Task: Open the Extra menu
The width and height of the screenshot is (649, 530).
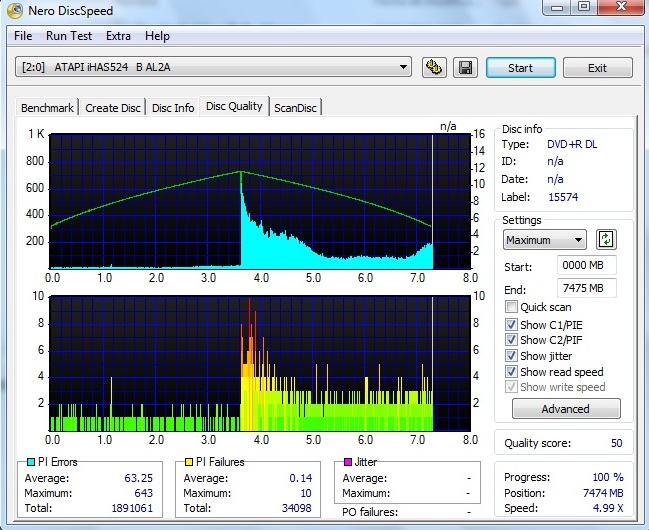Action: pyautogui.click(x=118, y=36)
